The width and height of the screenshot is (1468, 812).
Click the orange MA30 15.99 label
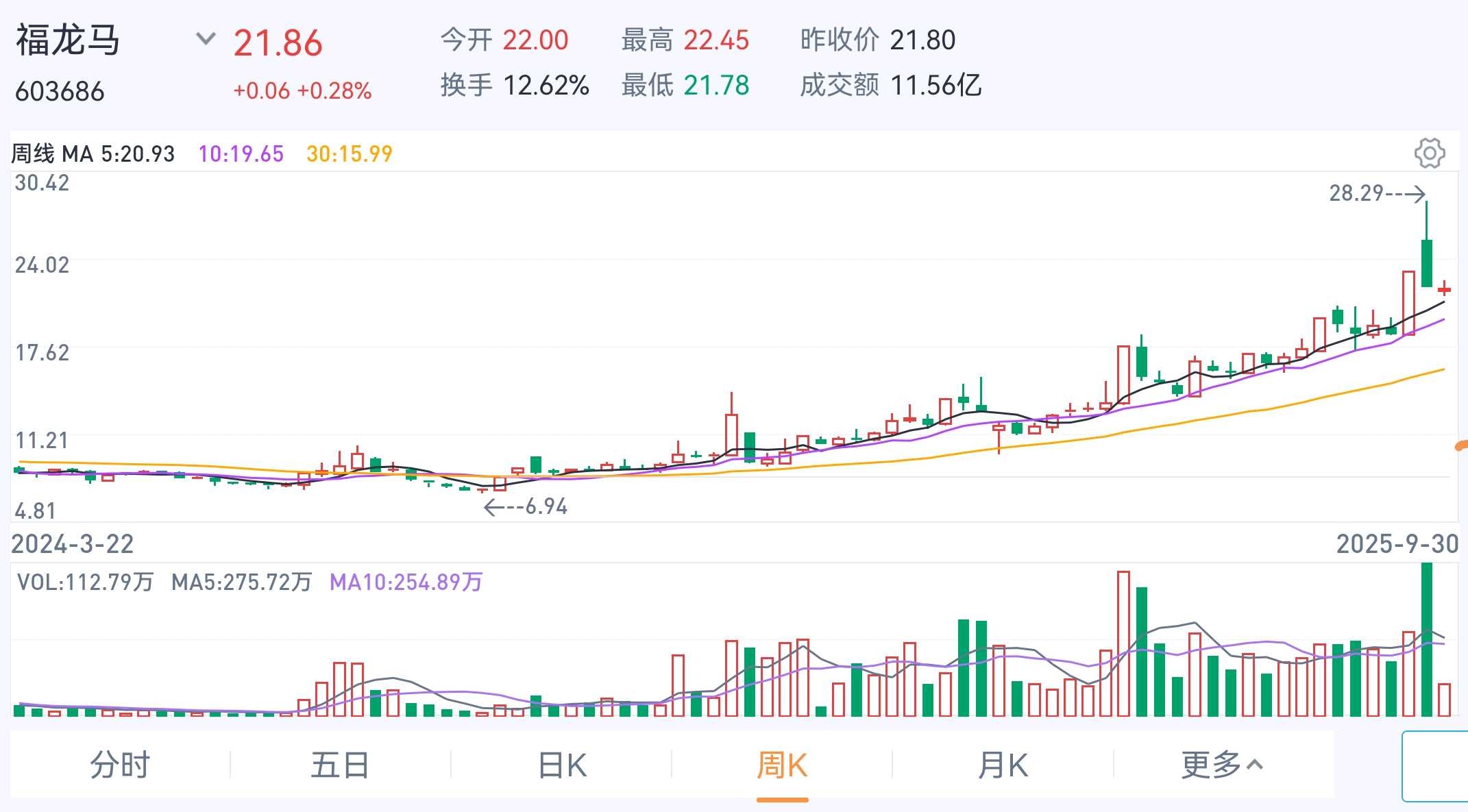pyautogui.click(x=349, y=154)
